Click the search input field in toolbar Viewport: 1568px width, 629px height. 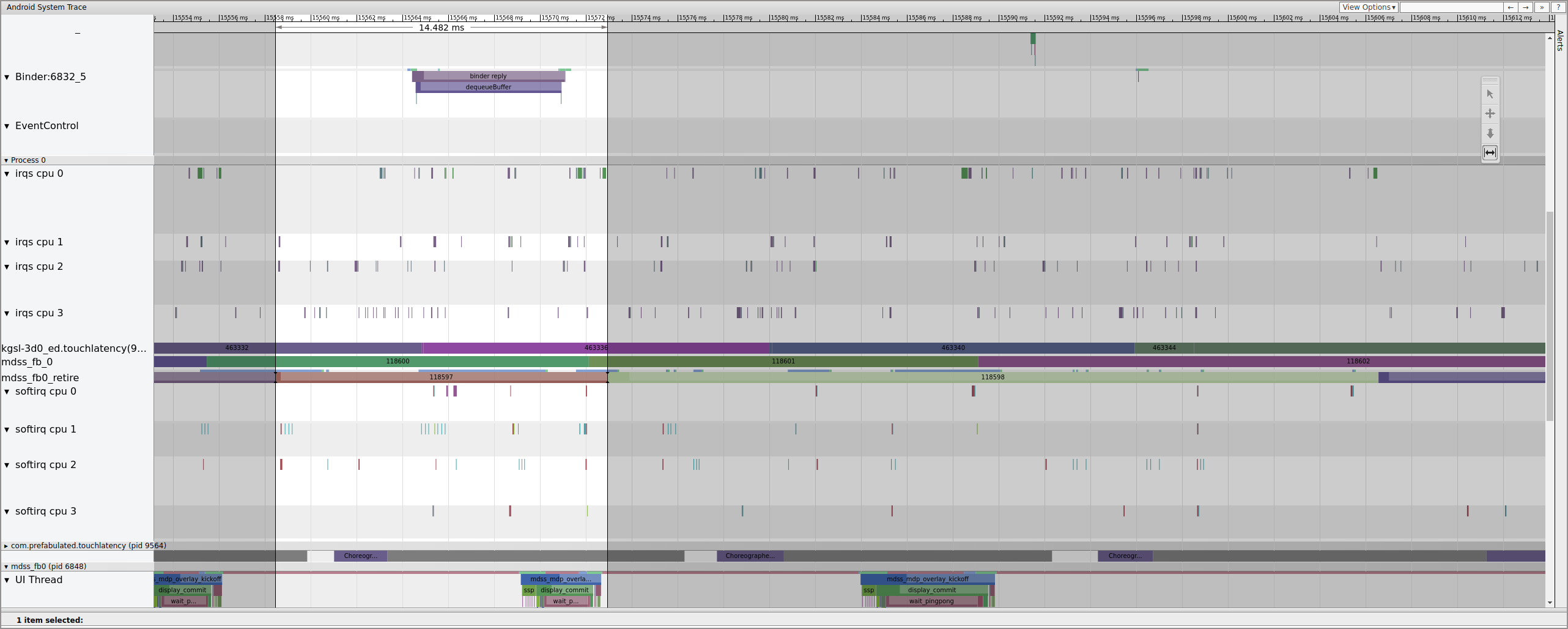pyautogui.click(x=1451, y=7)
